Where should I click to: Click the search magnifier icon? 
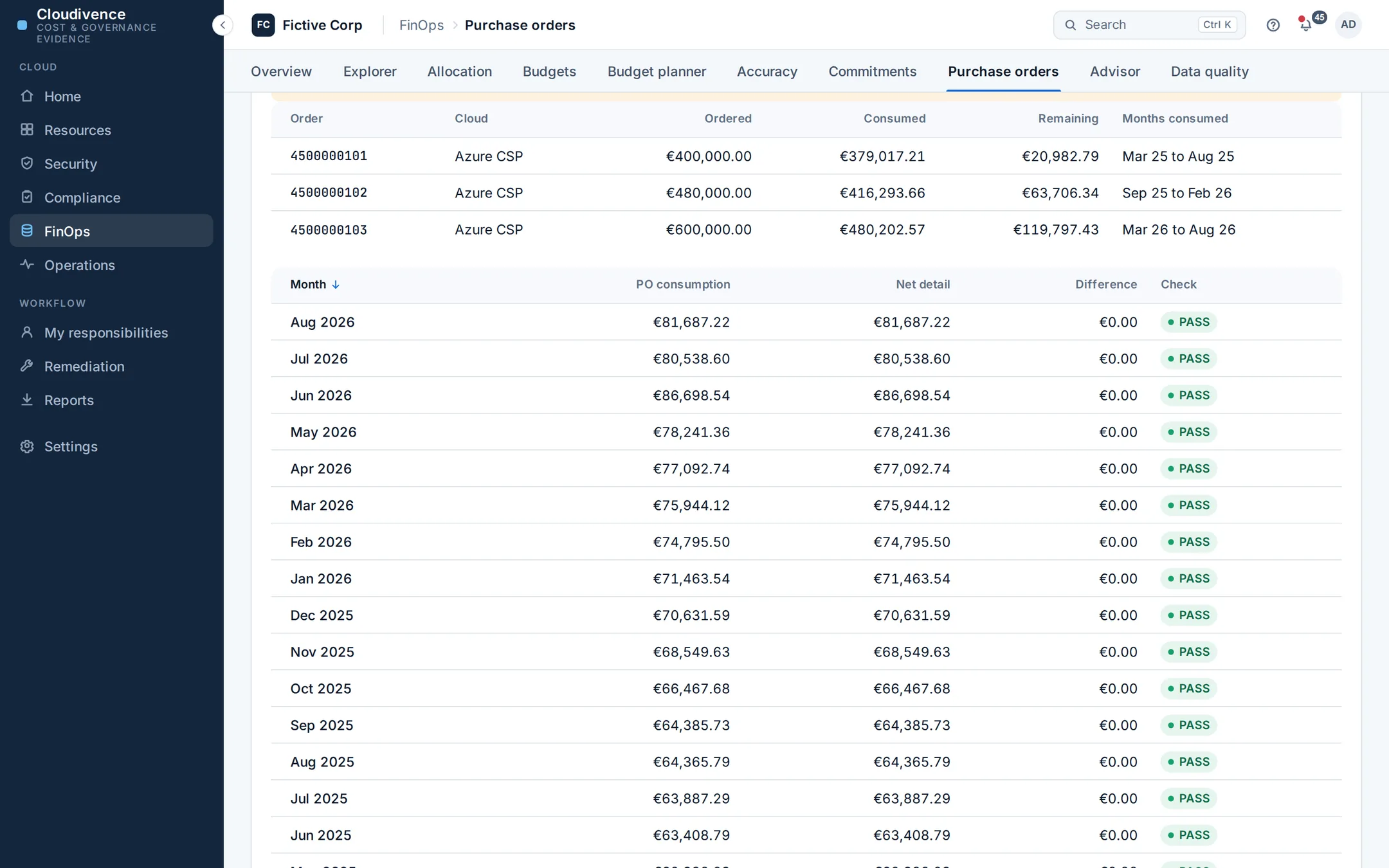click(1070, 25)
